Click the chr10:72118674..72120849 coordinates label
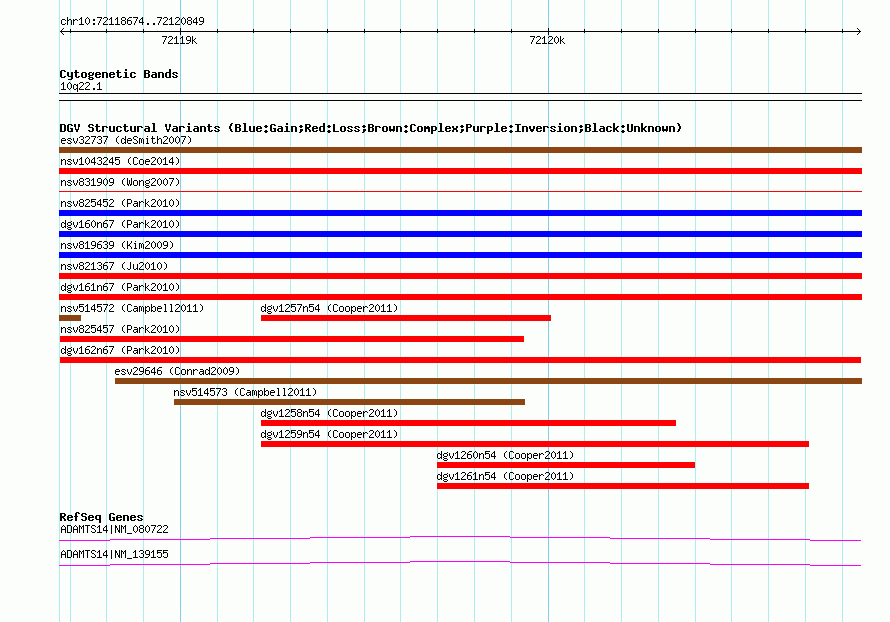This screenshot has height=622, width=890. tap(132, 21)
